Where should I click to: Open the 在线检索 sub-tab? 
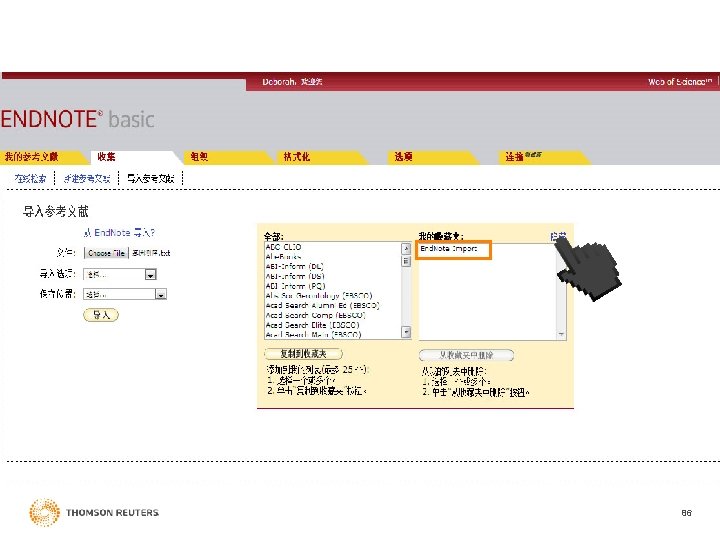click(x=30, y=179)
